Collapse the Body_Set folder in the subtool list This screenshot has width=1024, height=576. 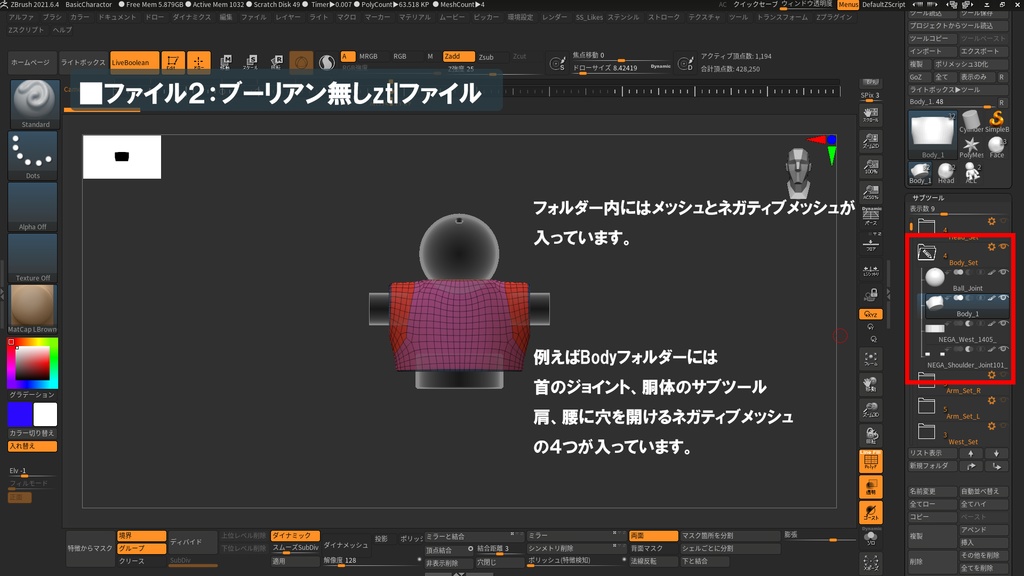[x=927, y=251]
